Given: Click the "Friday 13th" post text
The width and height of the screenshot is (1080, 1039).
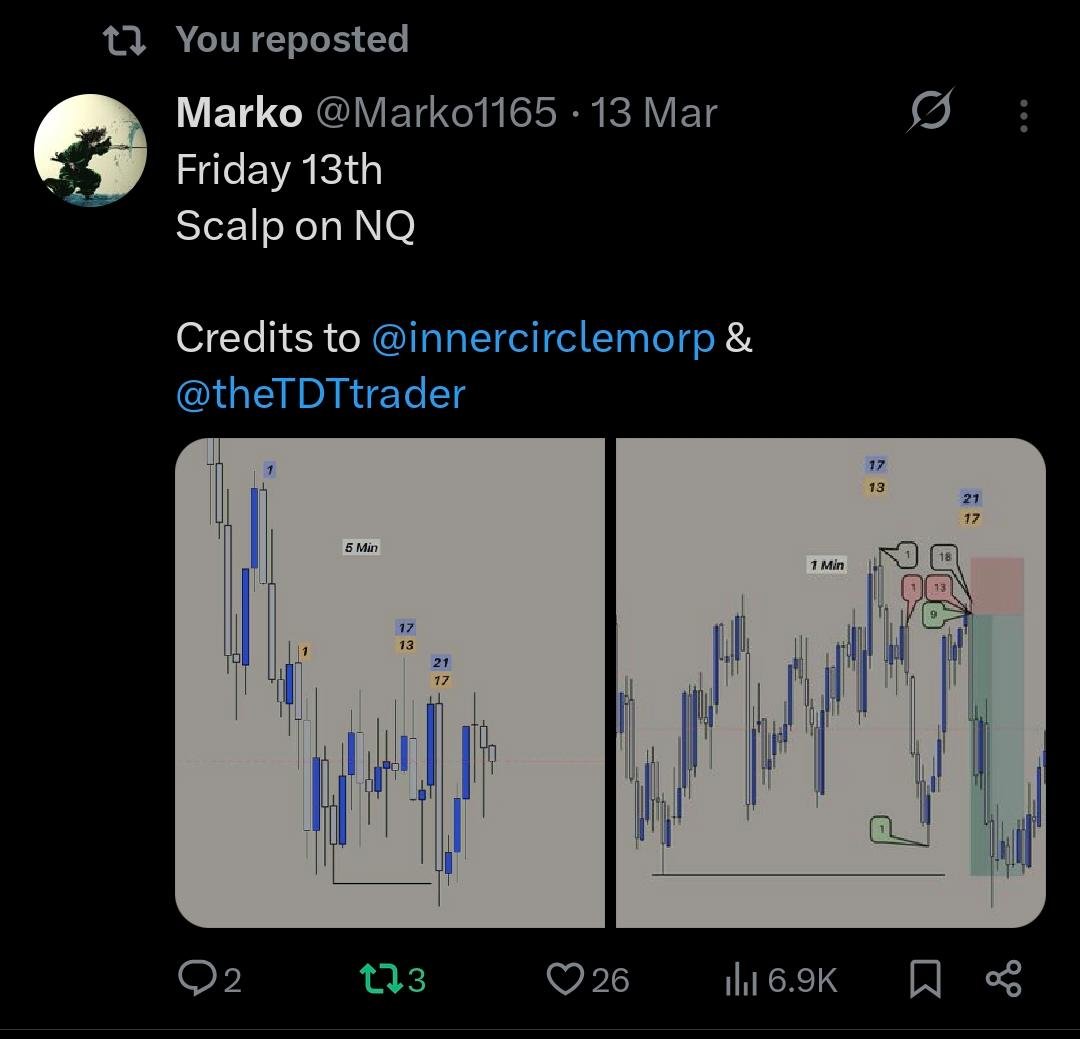Looking at the screenshot, I should [x=279, y=170].
